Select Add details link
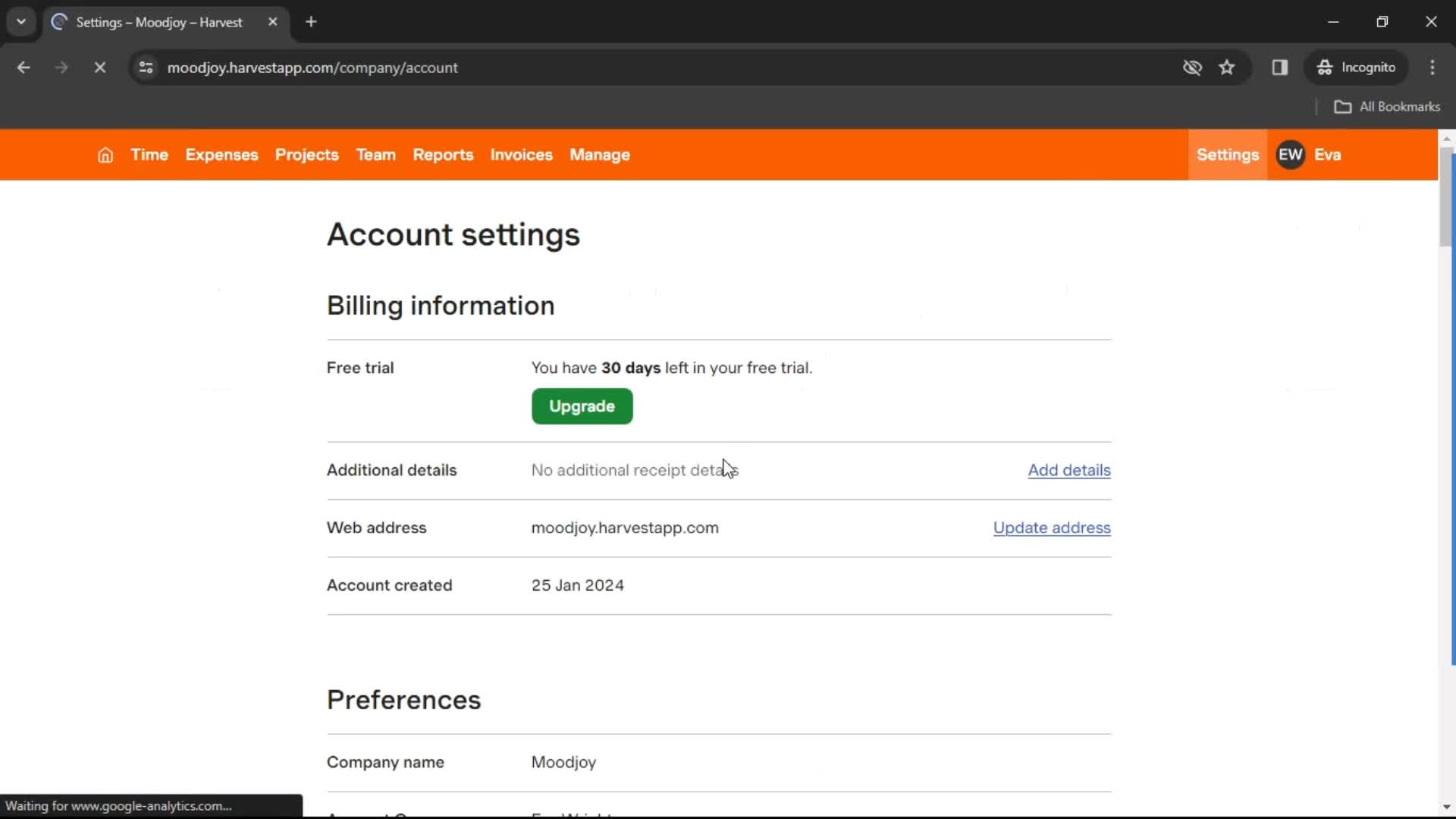The image size is (1456, 819). (x=1069, y=470)
